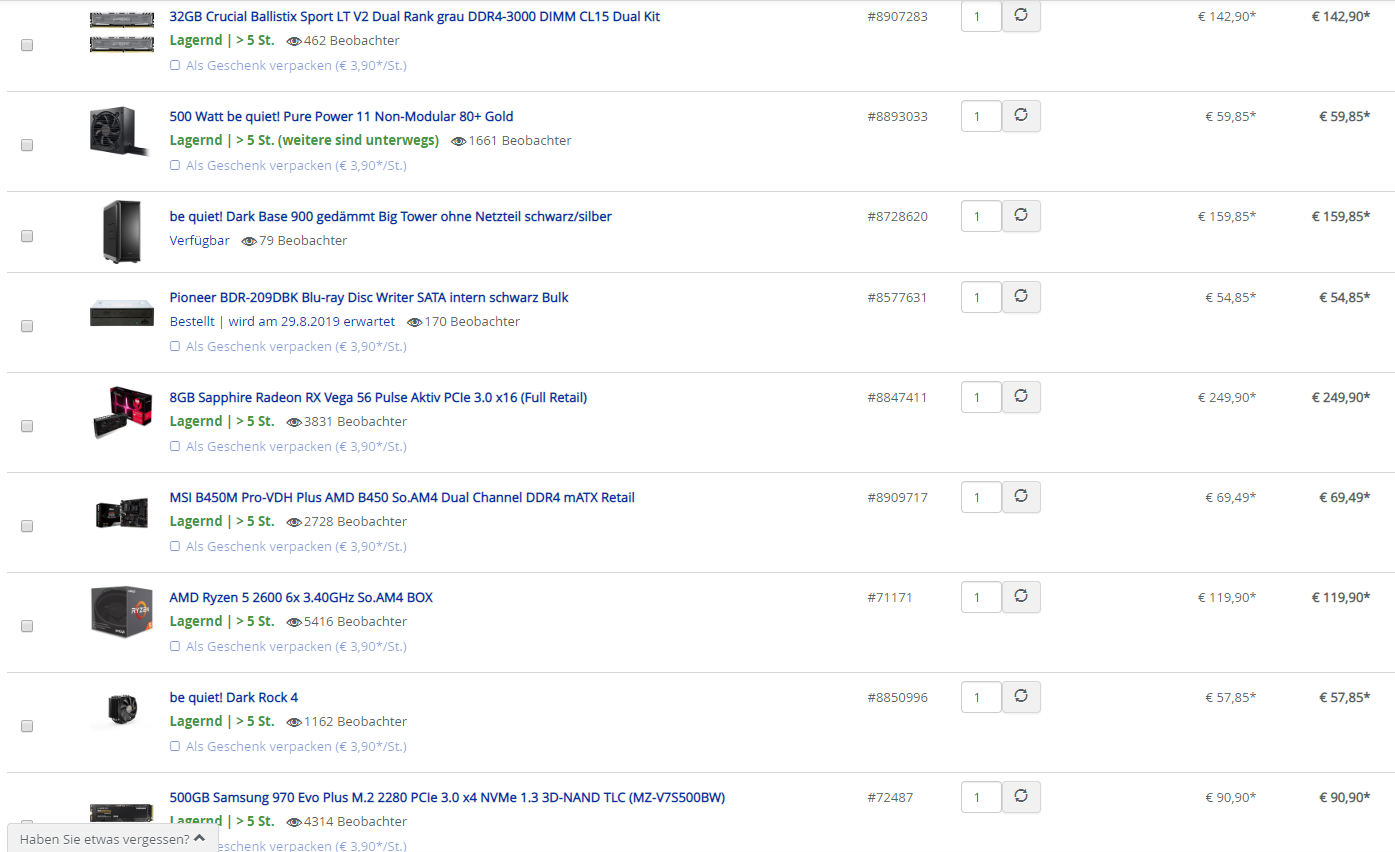The height and width of the screenshot is (852, 1395).
Task: Click the Ryzen CPU box thumbnail
Action: 121,612
